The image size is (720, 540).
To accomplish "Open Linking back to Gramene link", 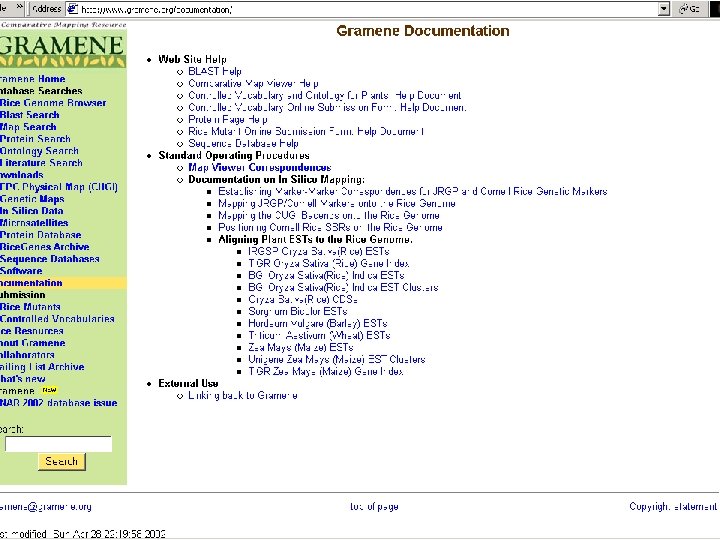I will (x=243, y=395).
